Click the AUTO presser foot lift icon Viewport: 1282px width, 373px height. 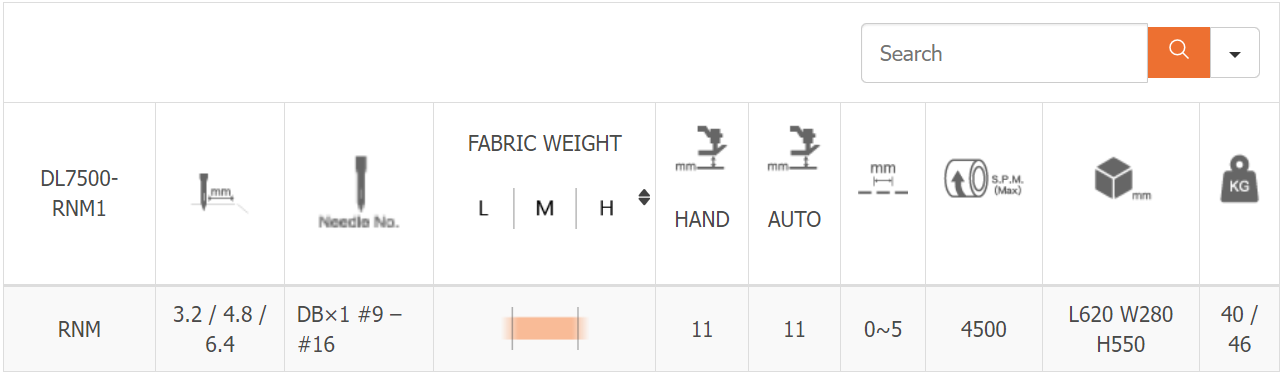pos(794,150)
